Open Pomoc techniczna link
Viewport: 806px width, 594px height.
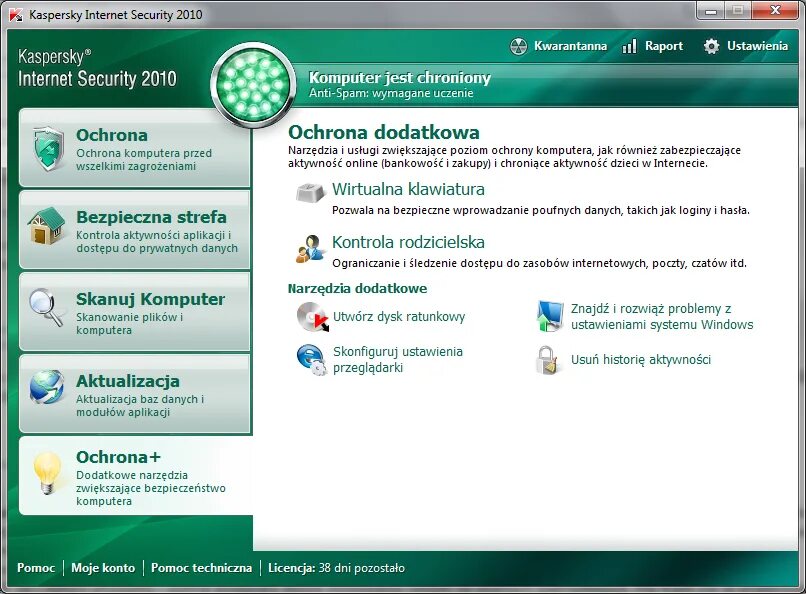(202, 568)
